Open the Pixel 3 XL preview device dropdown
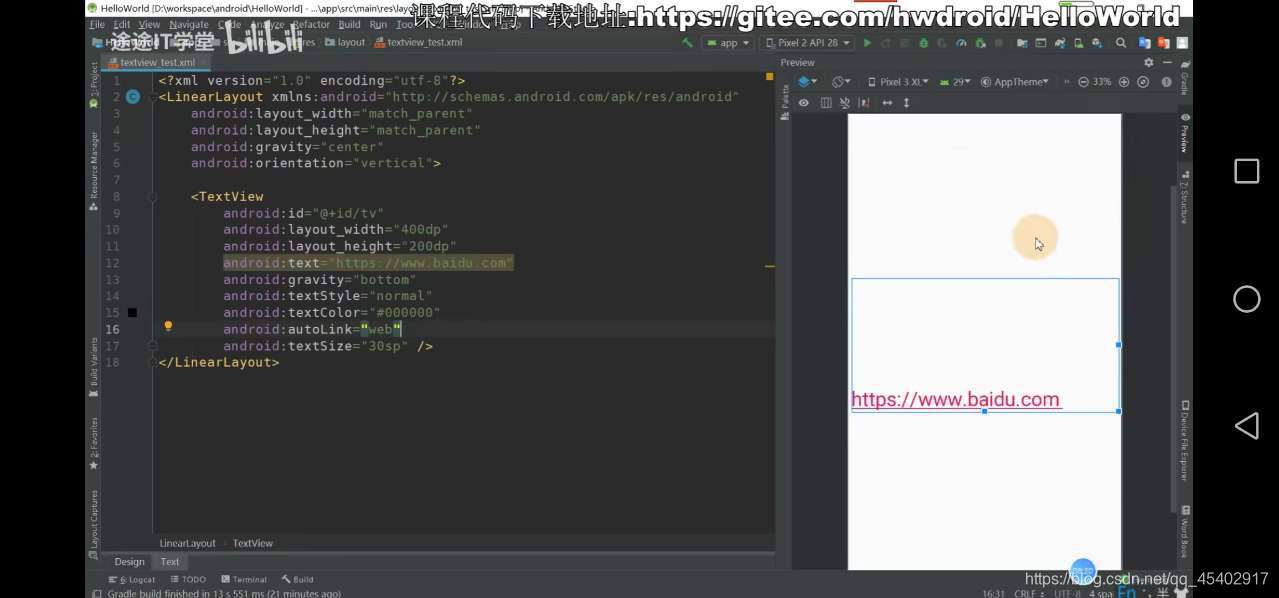Viewport: 1279px width, 598px height. click(x=898, y=82)
